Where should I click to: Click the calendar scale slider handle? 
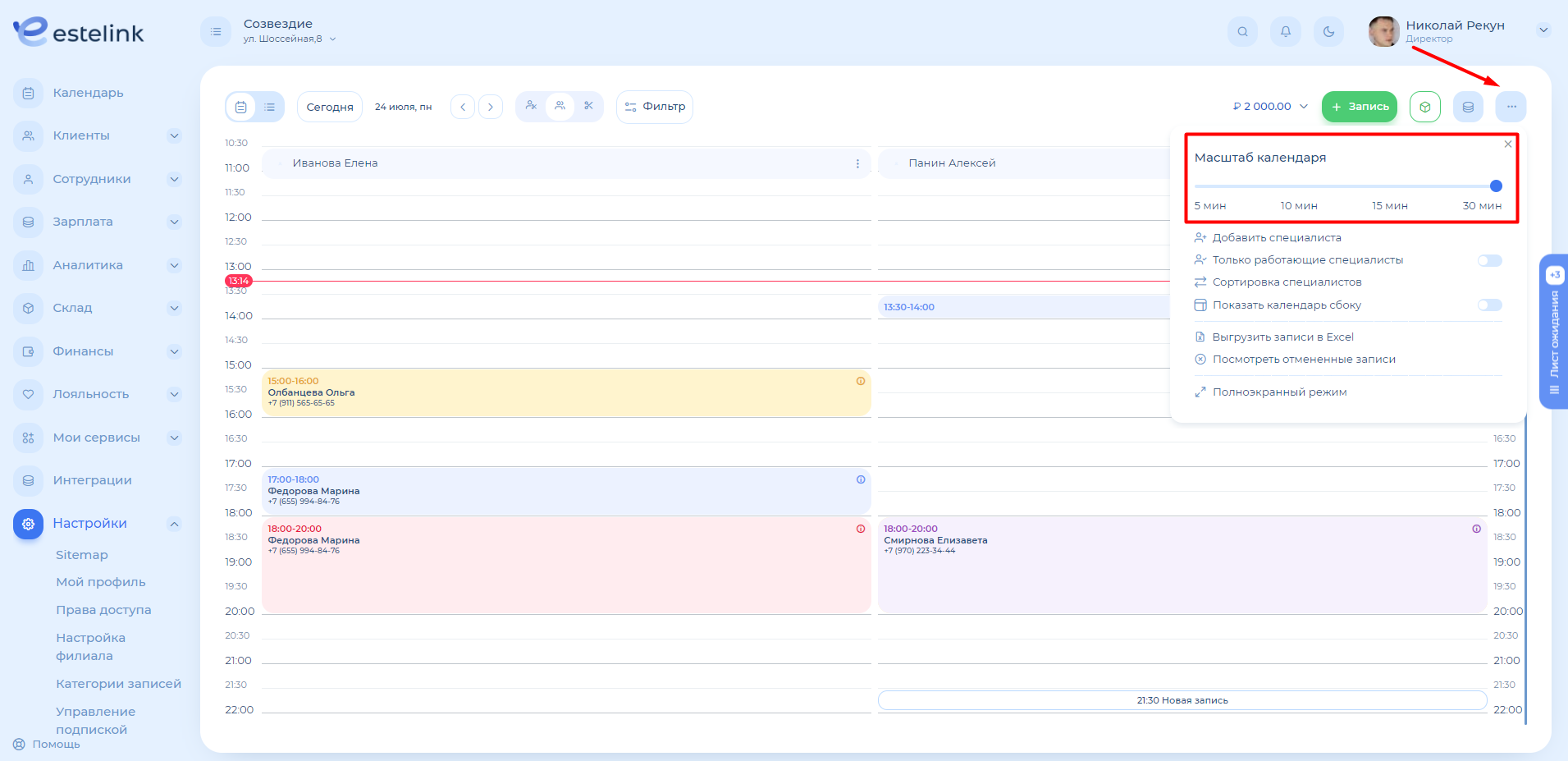pyautogui.click(x=1496, y=186)
